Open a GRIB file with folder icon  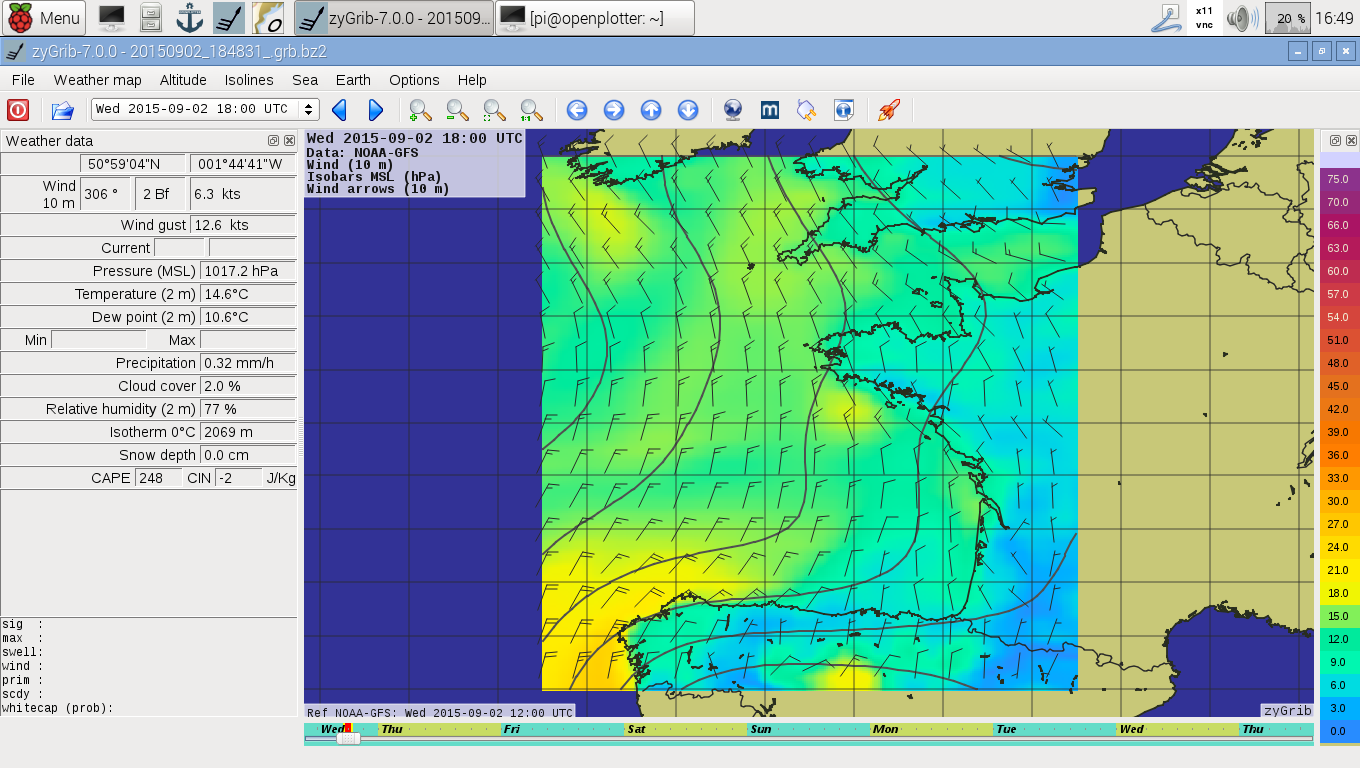tap(63, 110)
